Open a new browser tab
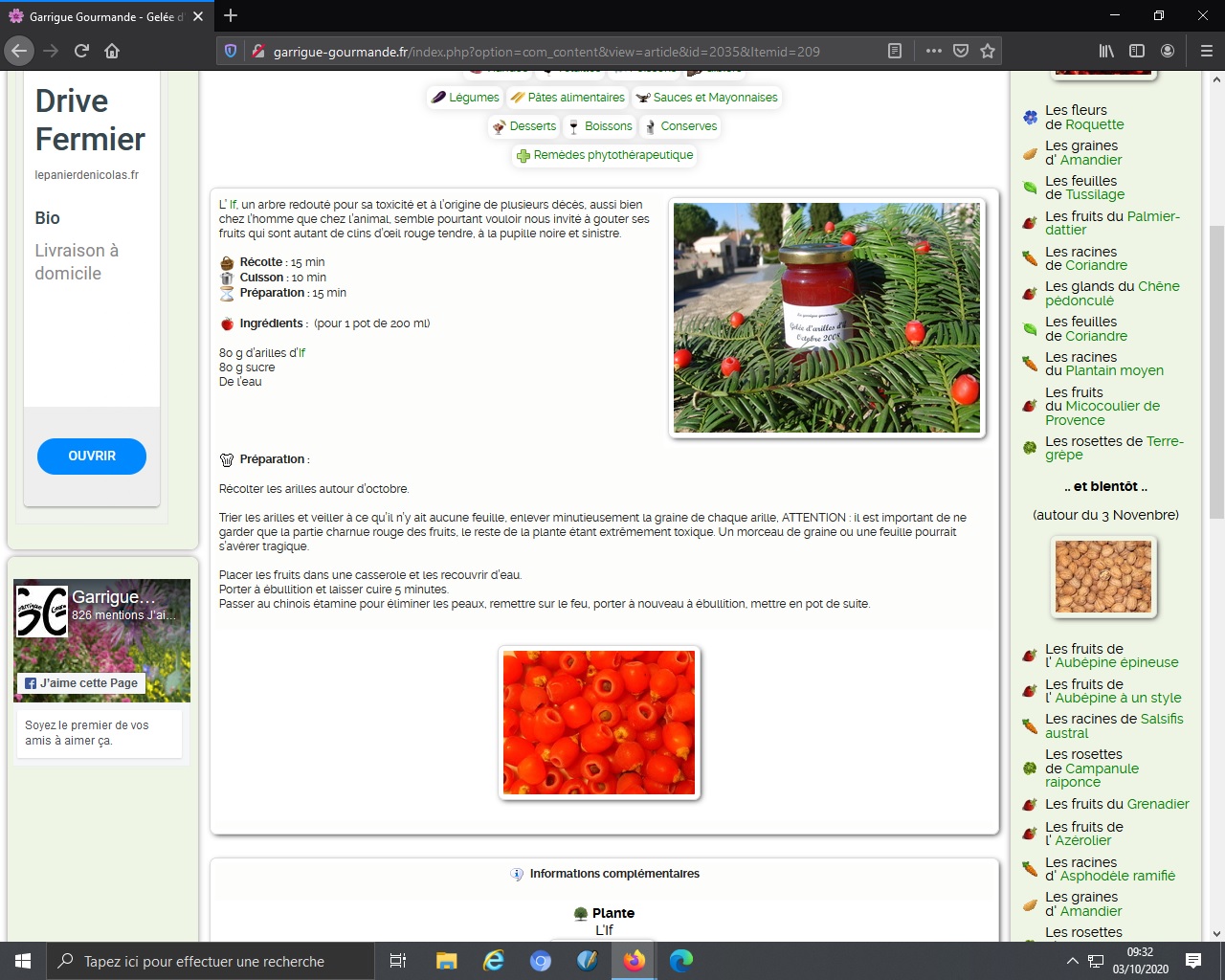Image resolution: width=1225 pixels, height=980 pixels. click(231, 15)
